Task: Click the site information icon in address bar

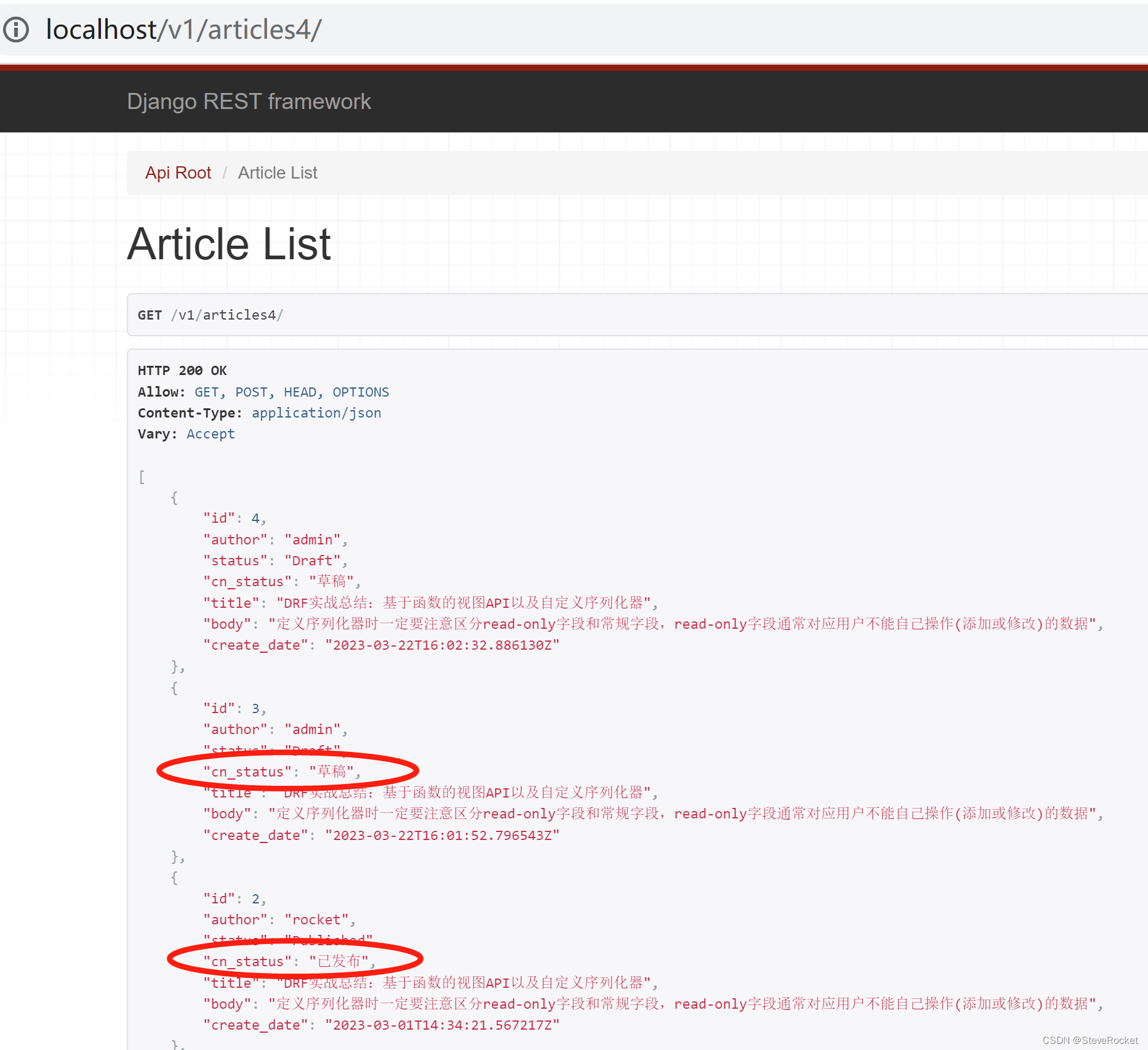Action: [17, 29]
